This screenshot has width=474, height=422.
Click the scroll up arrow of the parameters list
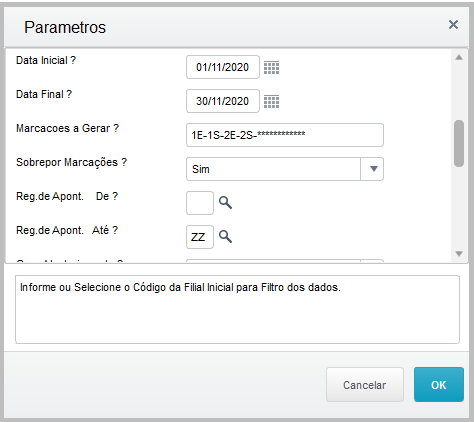[459, 57]
